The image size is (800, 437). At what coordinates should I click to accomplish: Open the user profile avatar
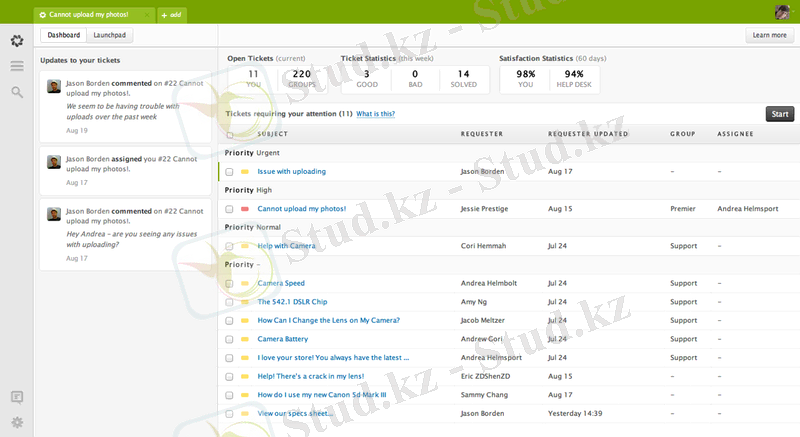(782, 12)
